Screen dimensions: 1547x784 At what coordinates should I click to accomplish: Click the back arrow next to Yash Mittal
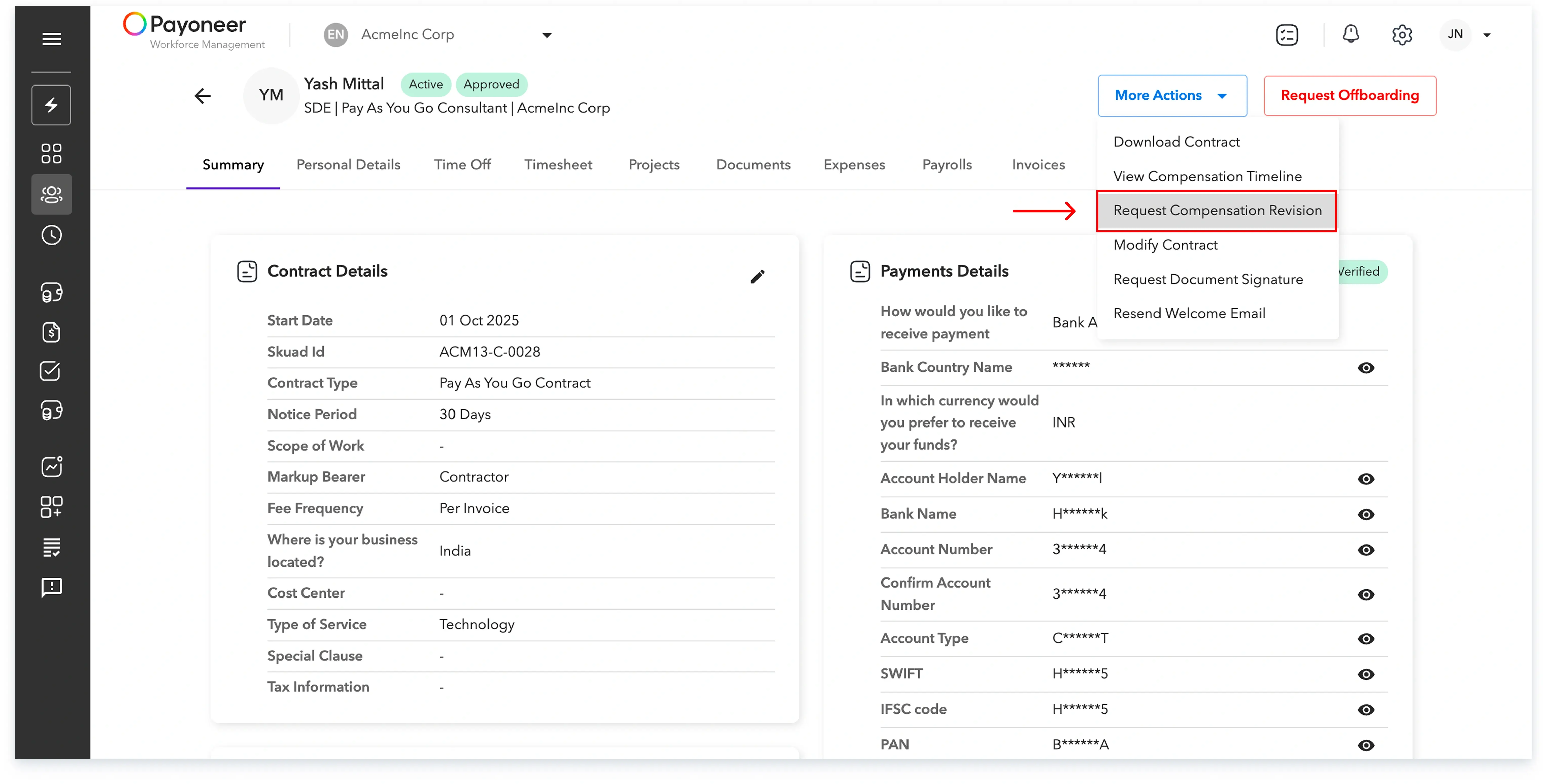click(203, 95)
